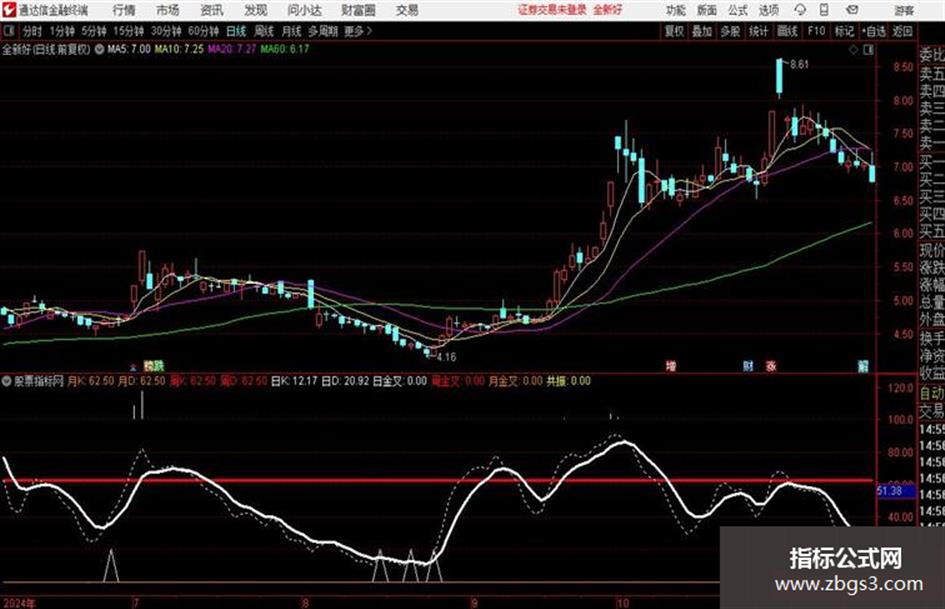Select the 日线 period tab
The image size is (945, 609).
coord(236,31)
